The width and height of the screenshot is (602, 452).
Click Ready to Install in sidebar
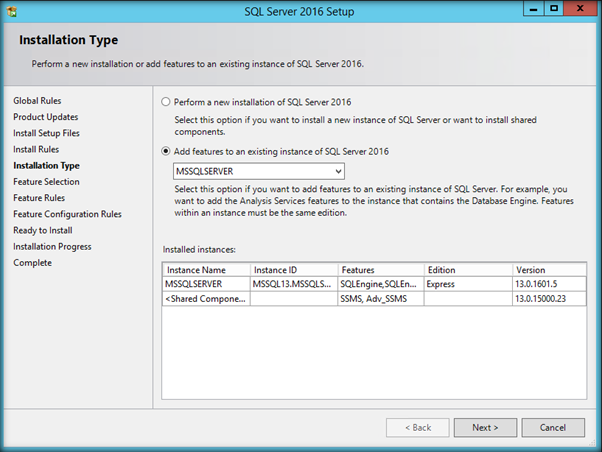[x=45, y=230]
